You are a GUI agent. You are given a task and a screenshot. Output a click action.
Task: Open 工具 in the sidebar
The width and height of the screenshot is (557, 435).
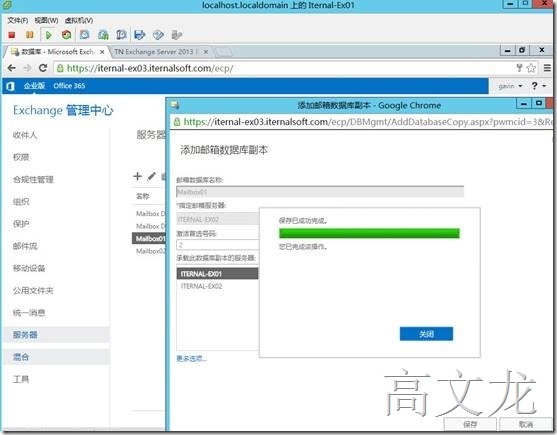tap(21, 379)
